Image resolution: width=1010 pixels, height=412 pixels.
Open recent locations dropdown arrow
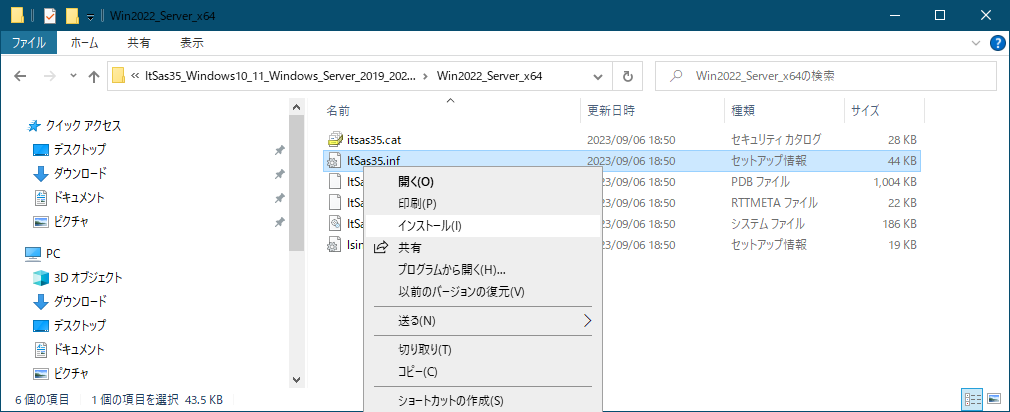[x=73, y=76]
